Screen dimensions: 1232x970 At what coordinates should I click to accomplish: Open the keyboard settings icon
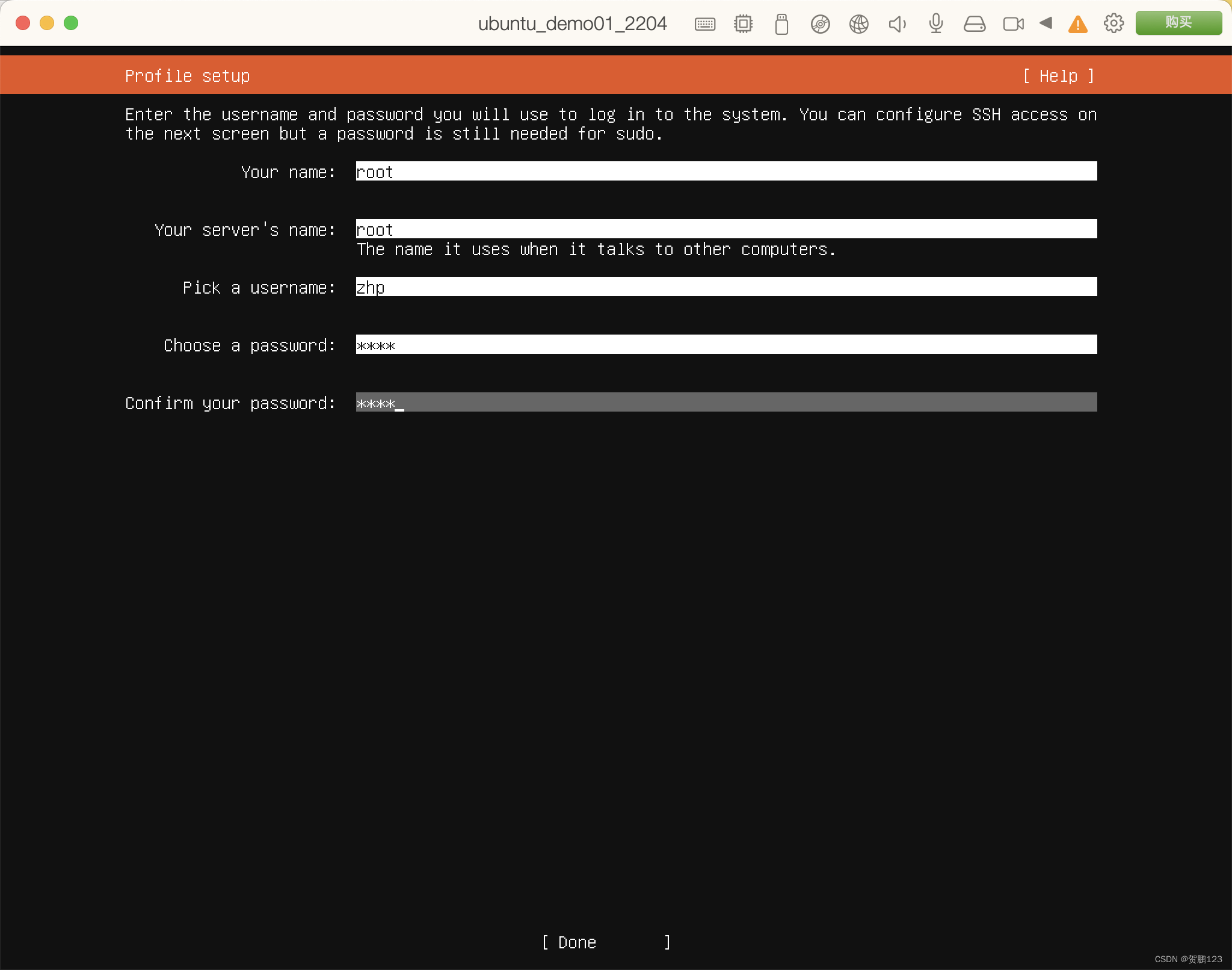704,23
